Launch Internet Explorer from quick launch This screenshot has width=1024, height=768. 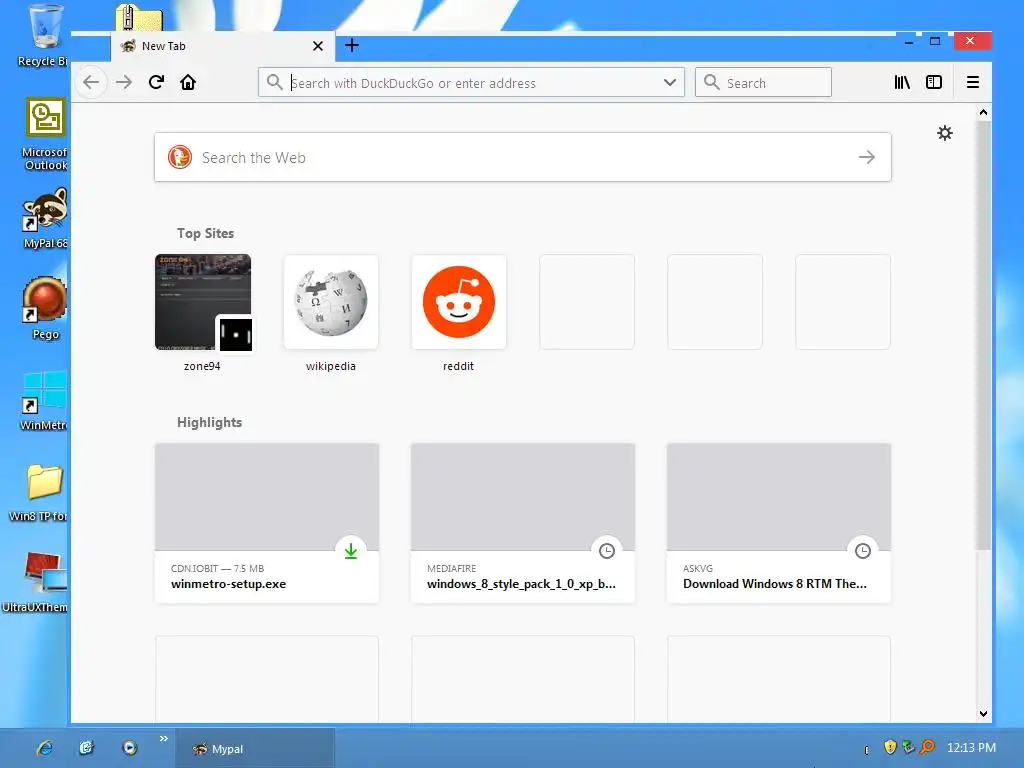coord(45,748)
